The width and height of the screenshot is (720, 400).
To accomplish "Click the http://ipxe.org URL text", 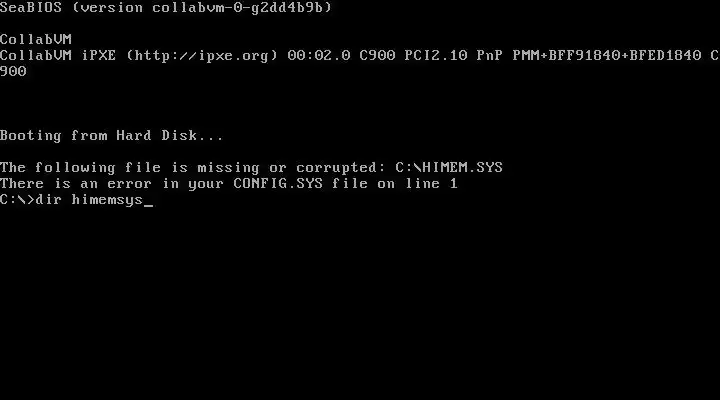I will tap(202, 56).
